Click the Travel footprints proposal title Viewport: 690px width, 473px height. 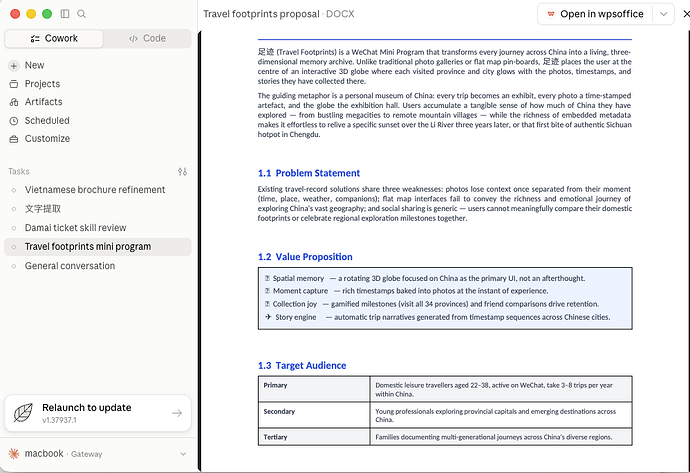click(261, 14)
